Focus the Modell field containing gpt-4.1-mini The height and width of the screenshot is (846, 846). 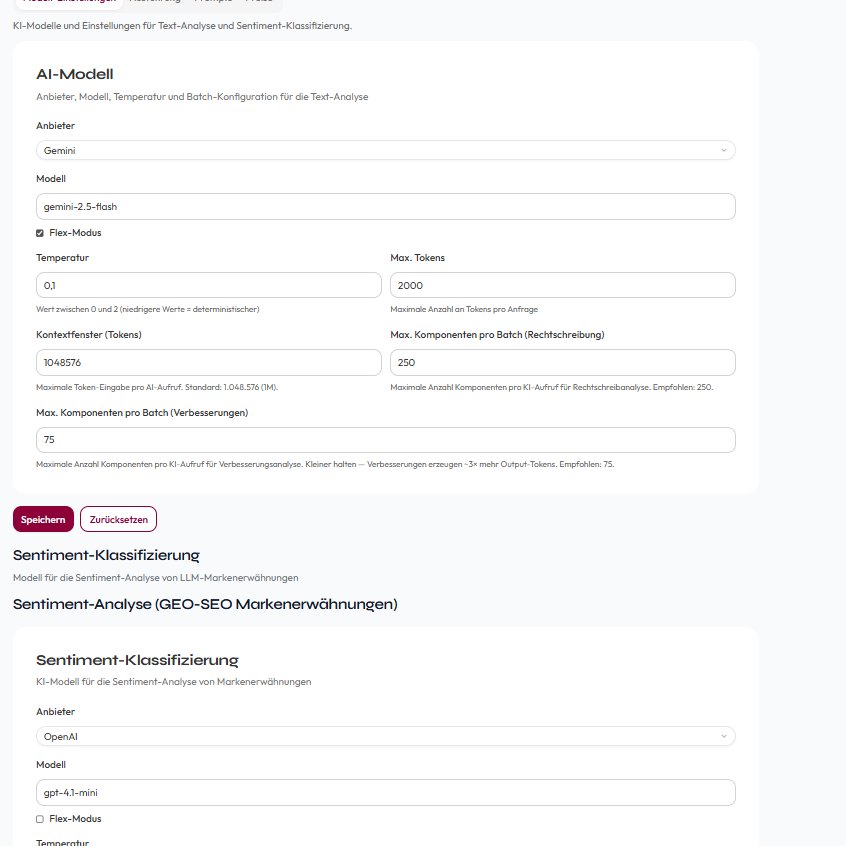coord(385,793)
